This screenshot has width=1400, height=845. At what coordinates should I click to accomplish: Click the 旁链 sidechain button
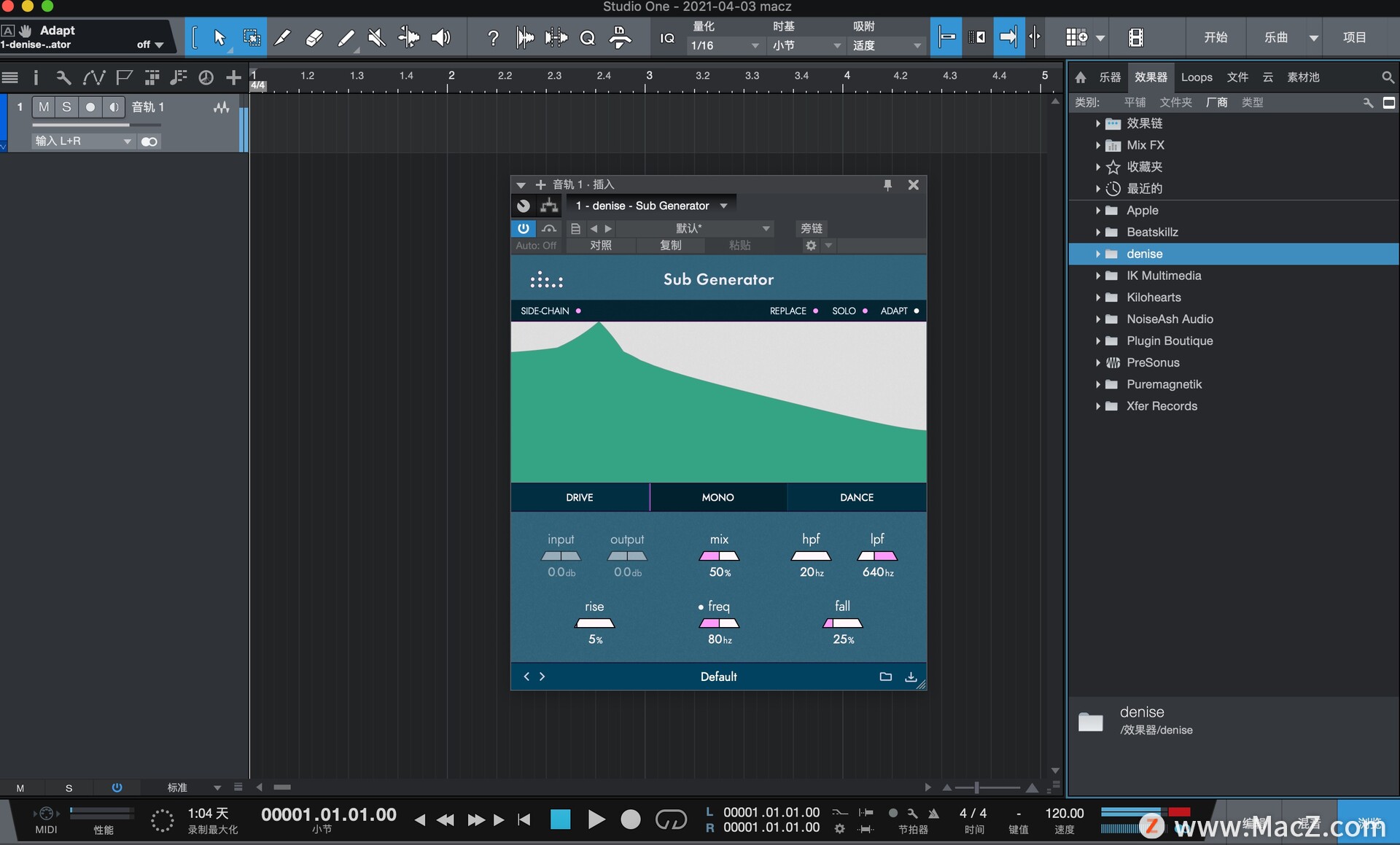811,228
